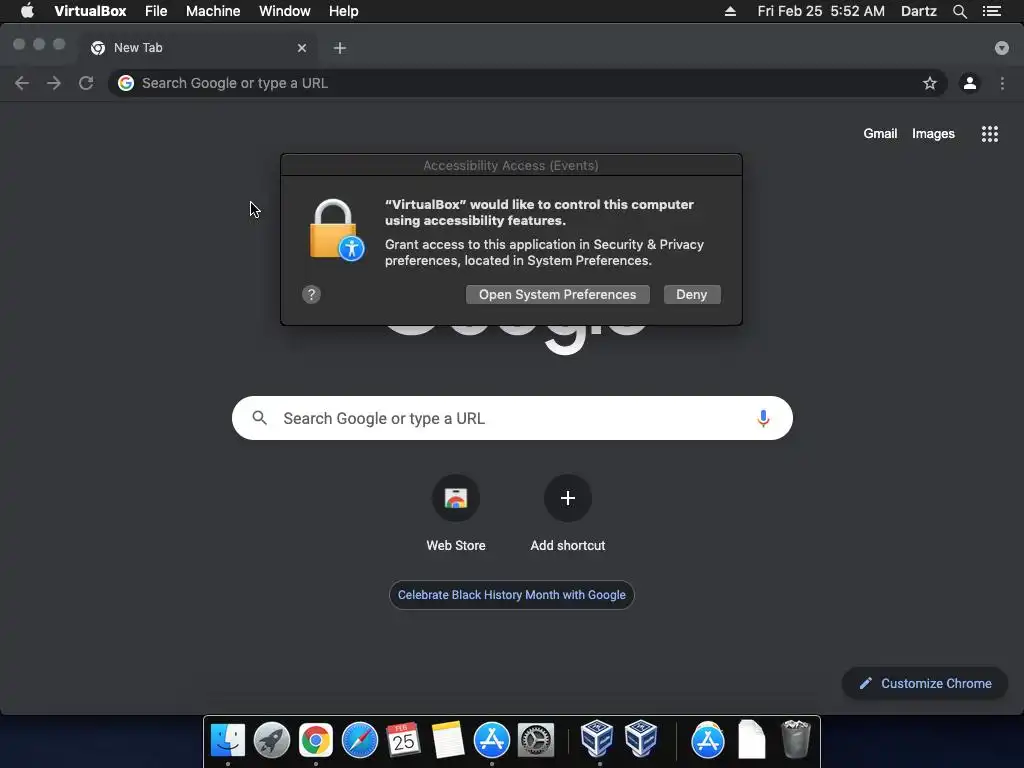The height and width of the screenshot is (768, 1024).
Task: Open Notes from the dock
Action: point(447,740)
